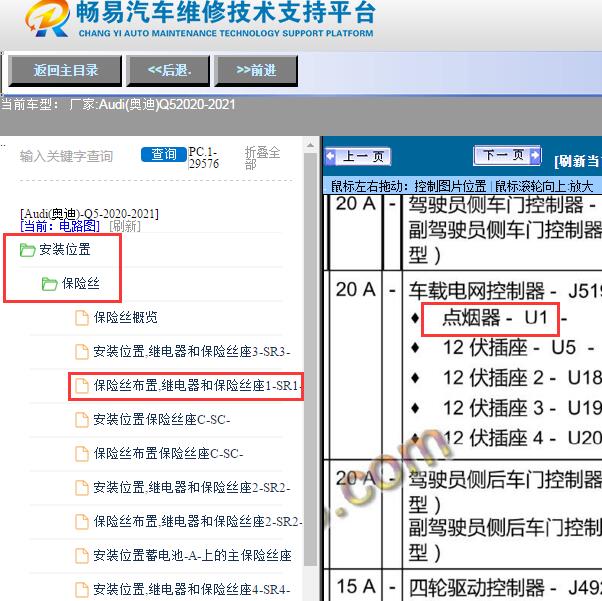This screenshot has height=601, width=602.
Task: Click document icon beside 保险丝概览
Action: (81, 318)
